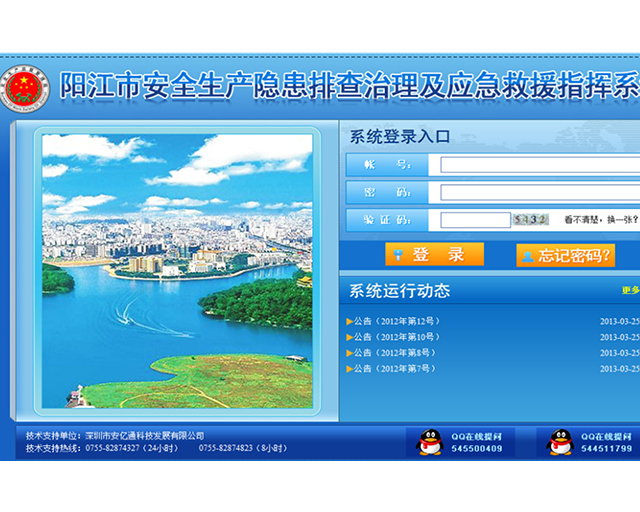This screenshot has width=640, height=512.
Task: Open announcement 公告(2012年第7号)
Action: click(x=394, y=369)
